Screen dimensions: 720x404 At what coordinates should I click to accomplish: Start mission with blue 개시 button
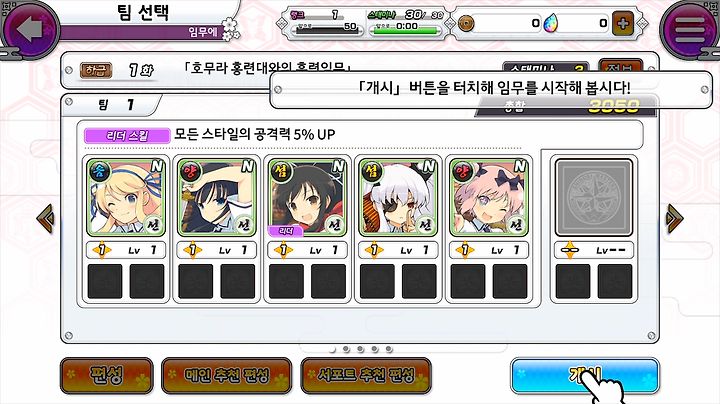[x=585, y=376]
